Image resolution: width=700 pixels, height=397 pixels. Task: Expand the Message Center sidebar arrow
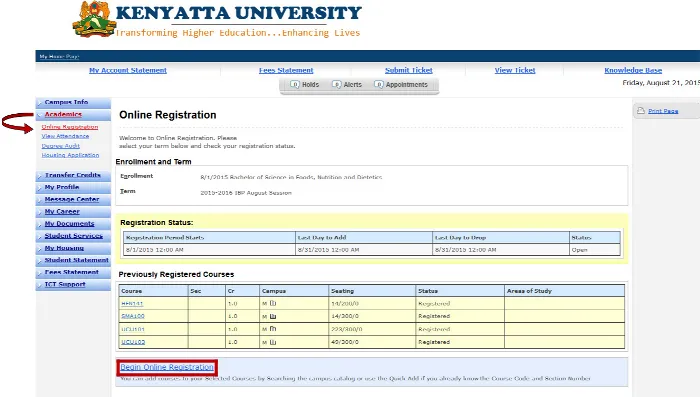(x=40, y=200)
